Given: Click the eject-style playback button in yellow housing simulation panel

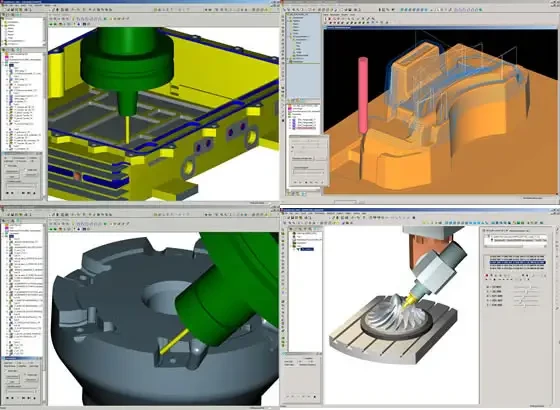Looking at the screenshot, I should pyautogui.click(x=34, y=193).
